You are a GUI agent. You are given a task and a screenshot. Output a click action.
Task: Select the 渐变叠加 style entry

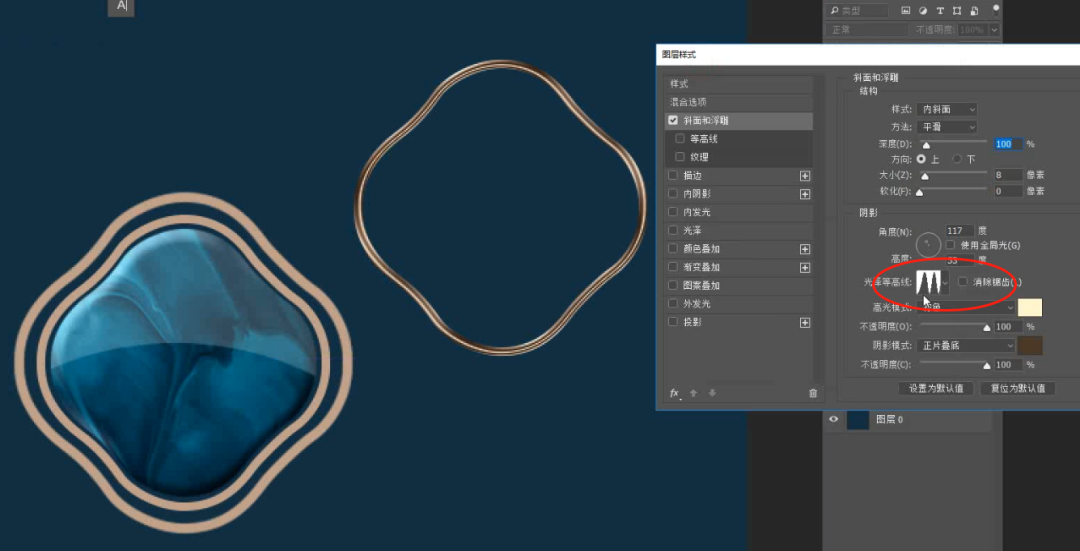pos(701,267)
